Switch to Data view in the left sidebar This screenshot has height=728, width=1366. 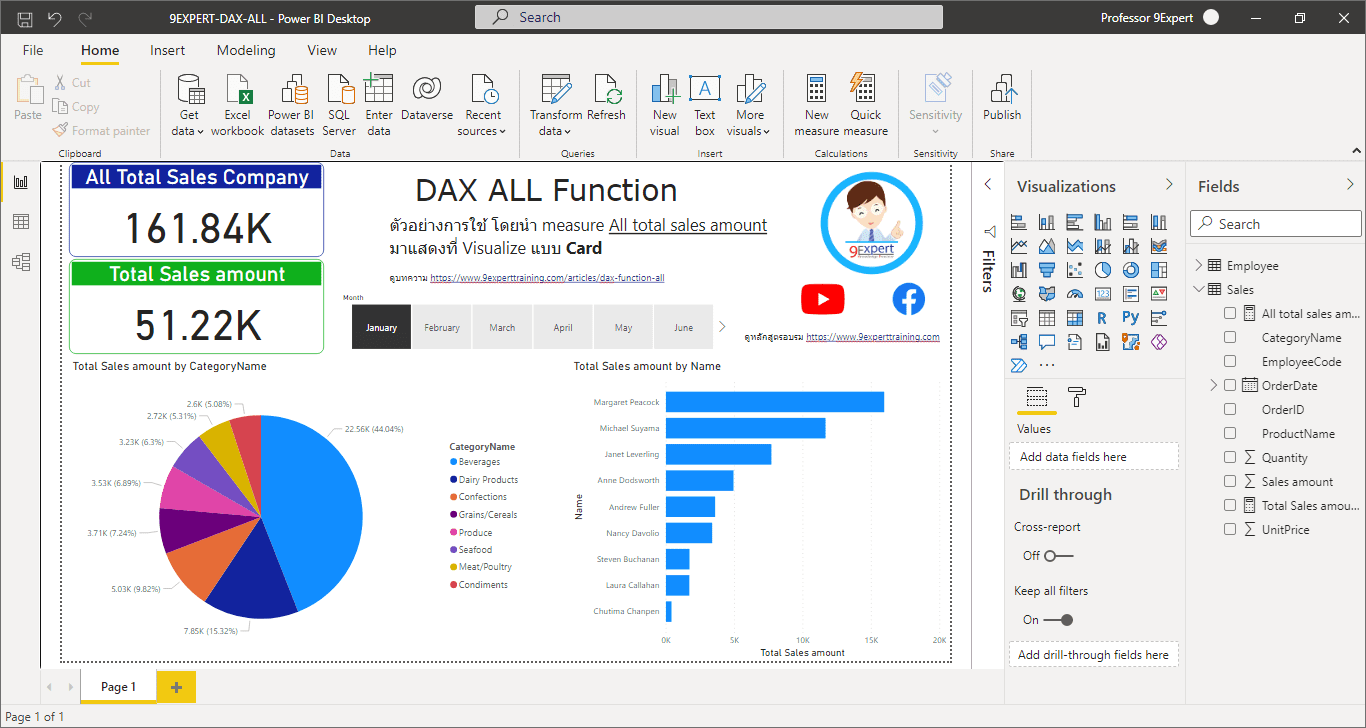(x=21, y=222)
